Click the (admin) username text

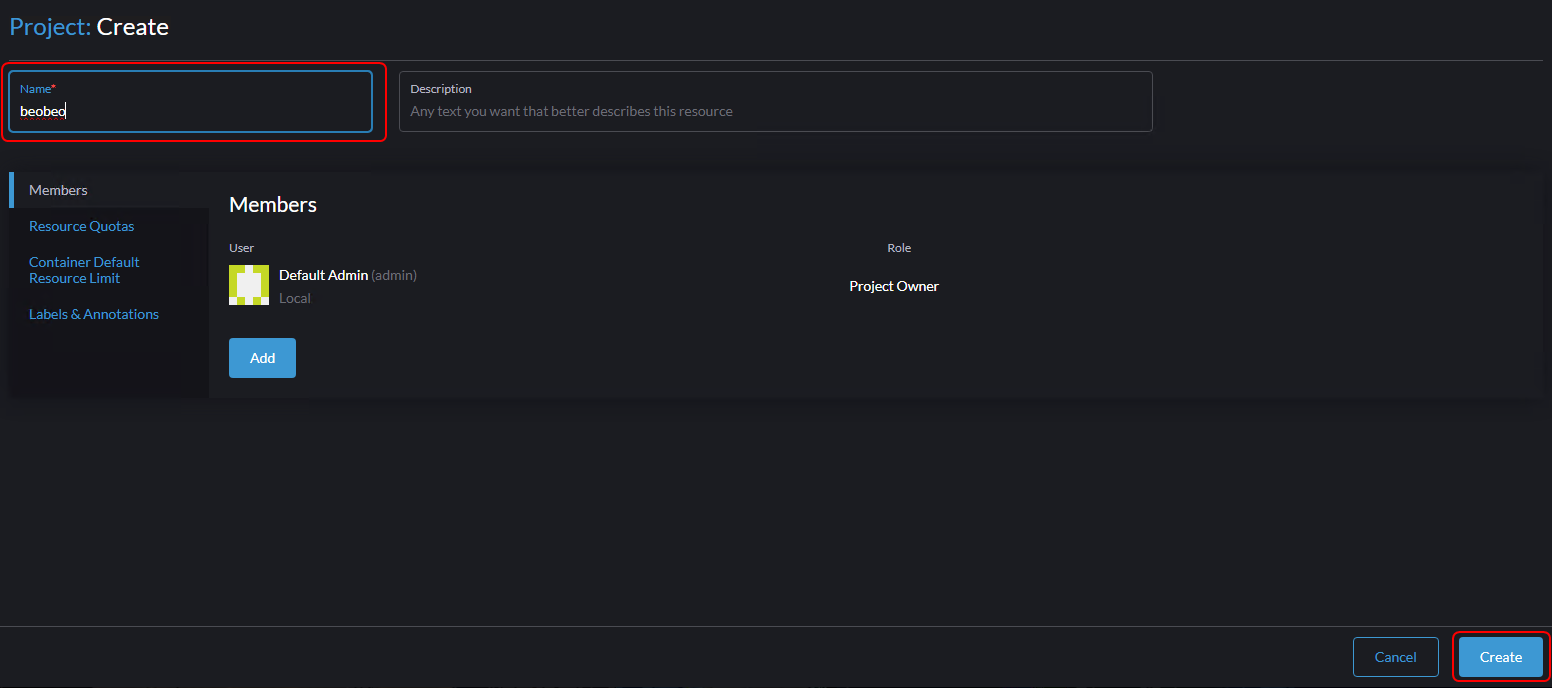point(394,275)
